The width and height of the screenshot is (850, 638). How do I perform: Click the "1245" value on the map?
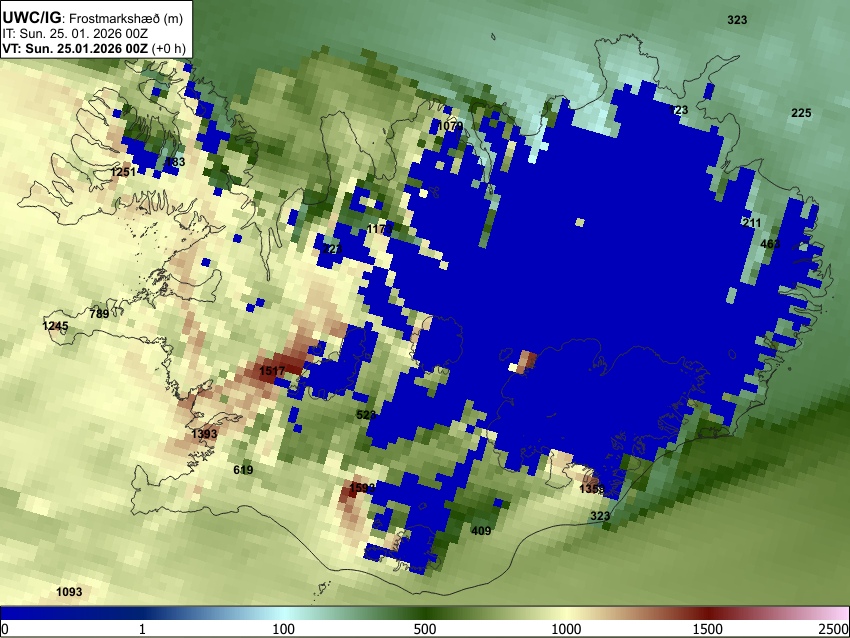click(x=55, y=326)
